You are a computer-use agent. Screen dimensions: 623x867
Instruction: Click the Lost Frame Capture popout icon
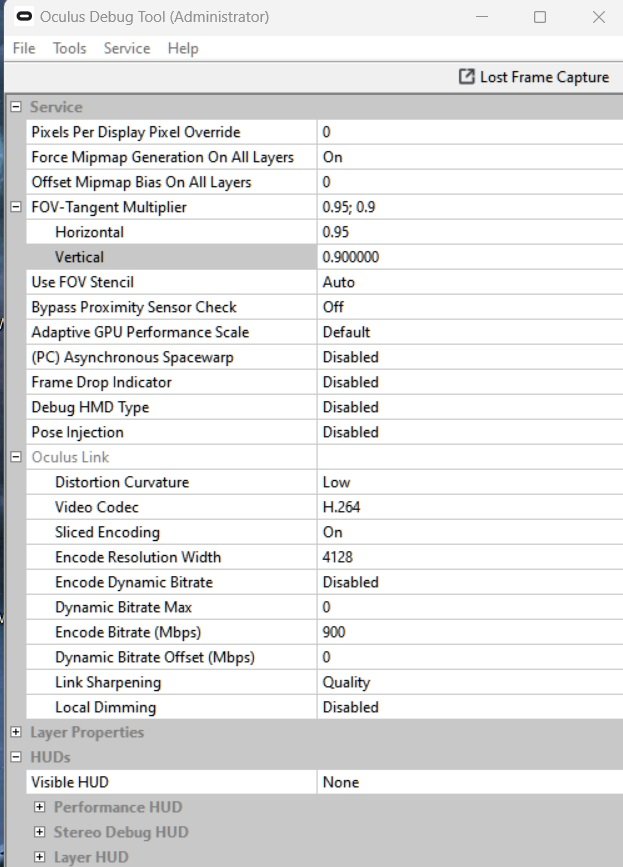click(x=467, y=76)
